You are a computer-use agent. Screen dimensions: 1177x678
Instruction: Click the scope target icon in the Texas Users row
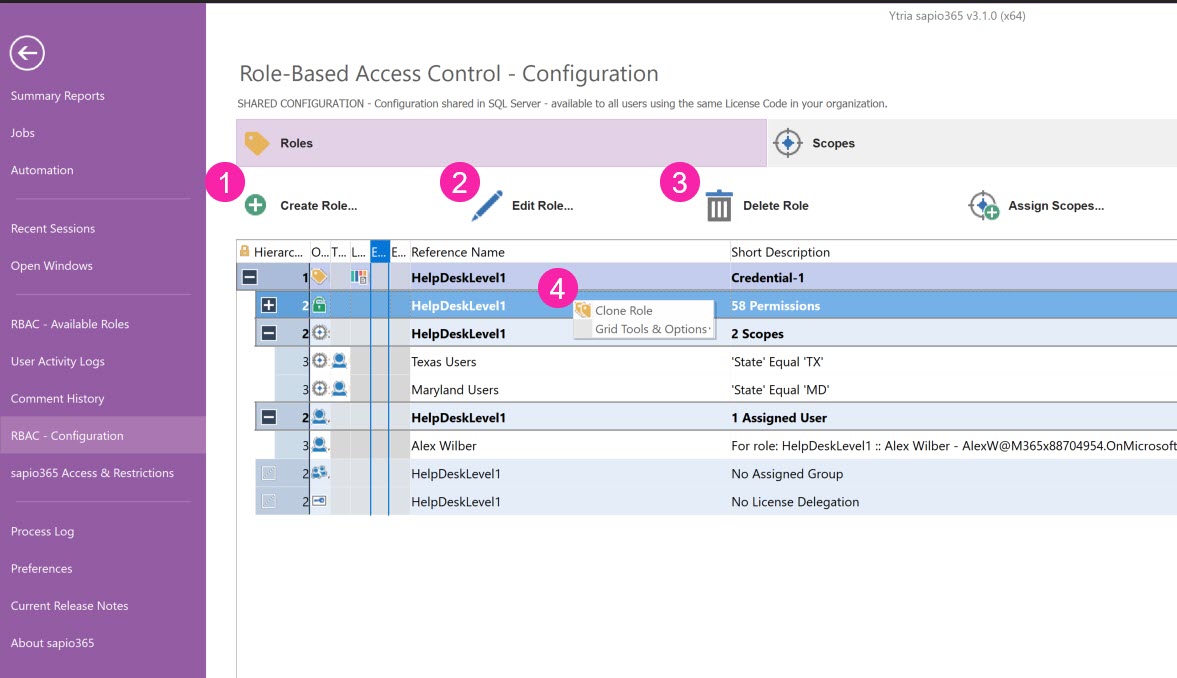tap(319, 361)
